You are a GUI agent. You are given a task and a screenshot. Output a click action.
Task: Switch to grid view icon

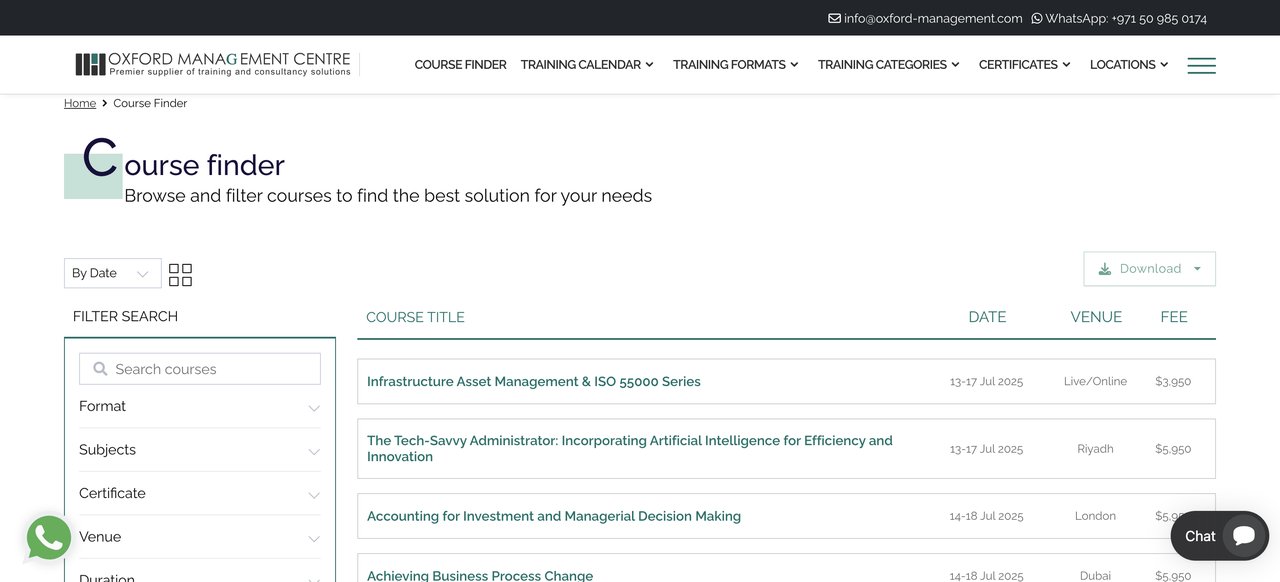click(180, 275)
